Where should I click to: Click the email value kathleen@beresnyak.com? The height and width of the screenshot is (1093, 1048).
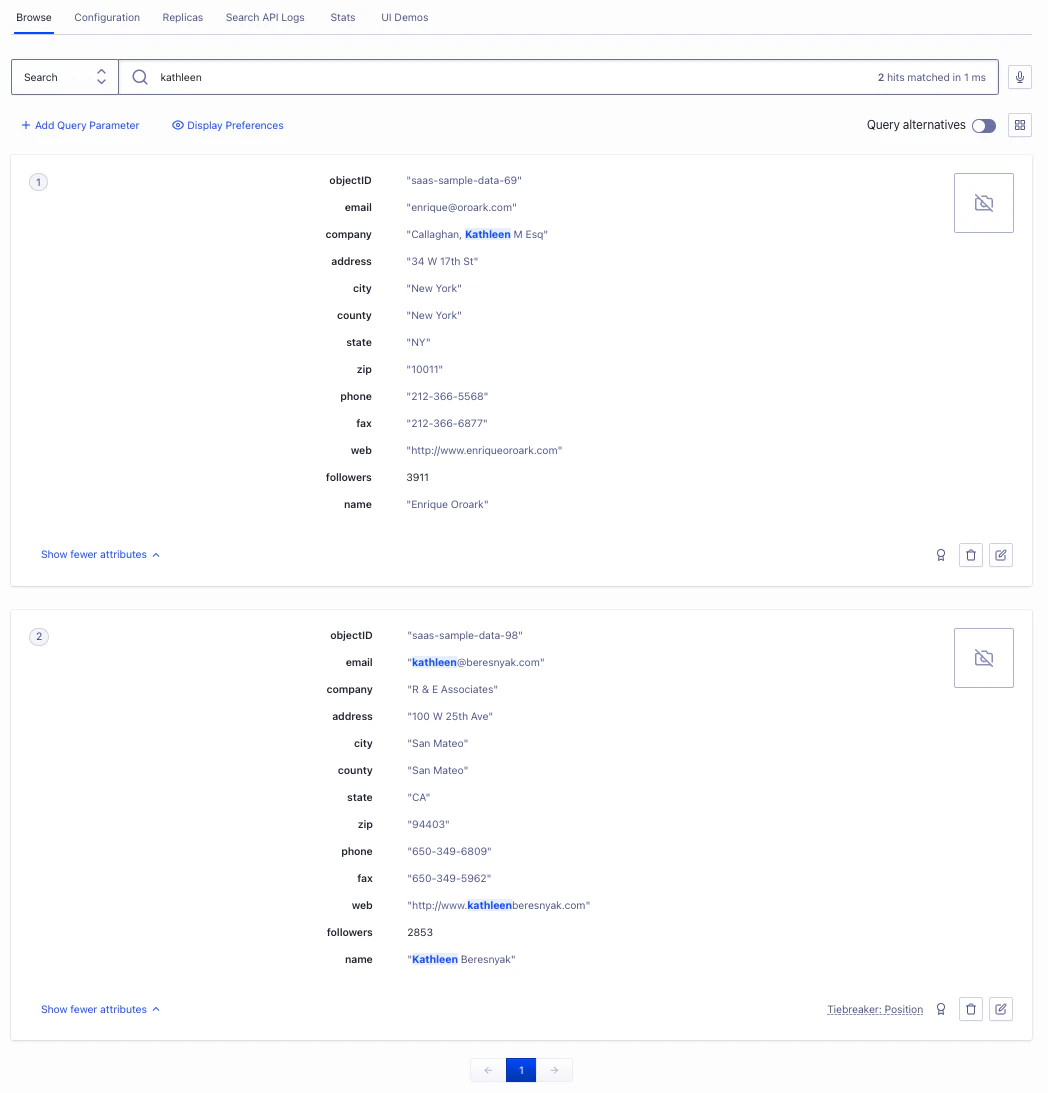click(476, 663)
